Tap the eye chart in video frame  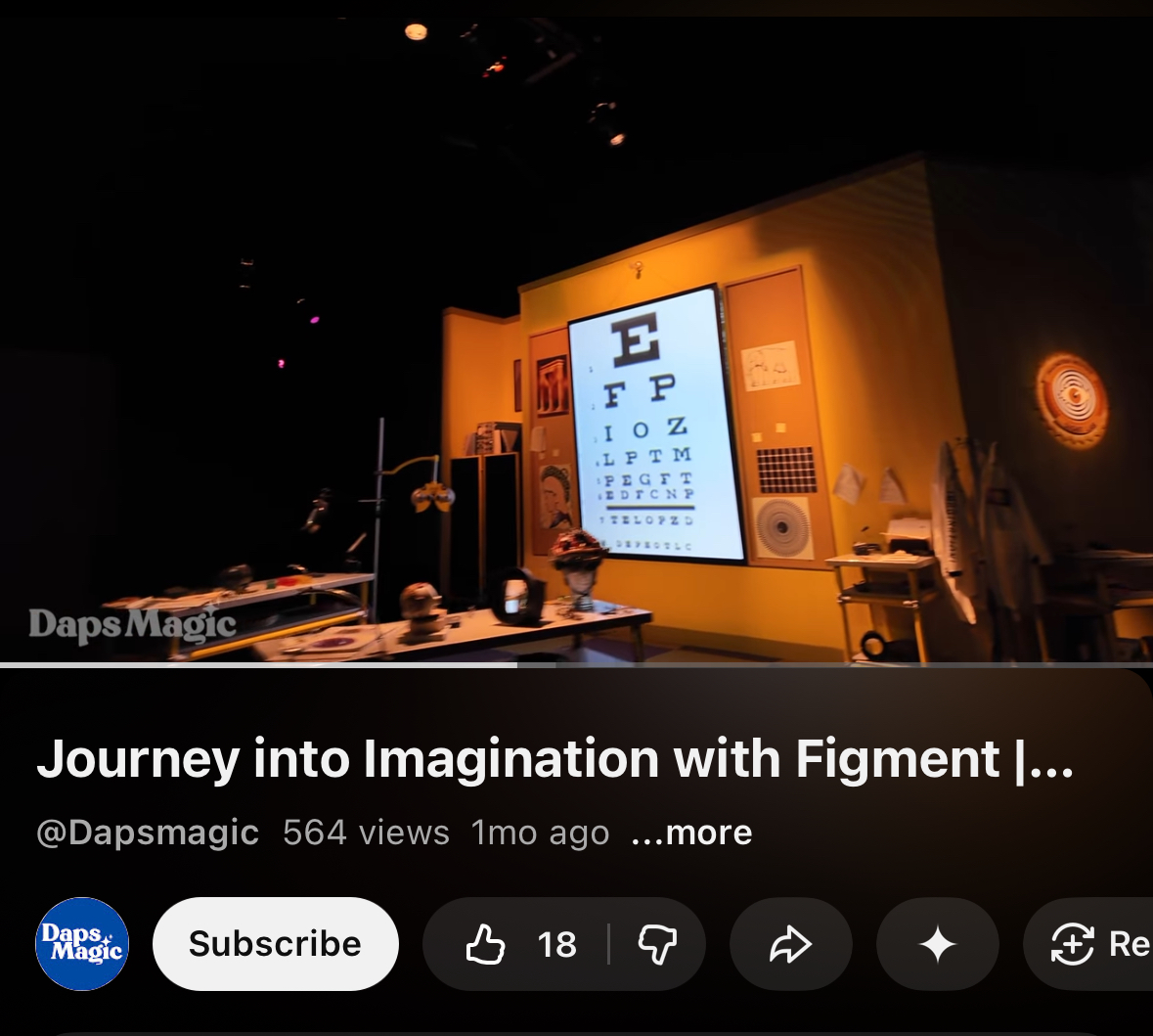coord(647,426)
